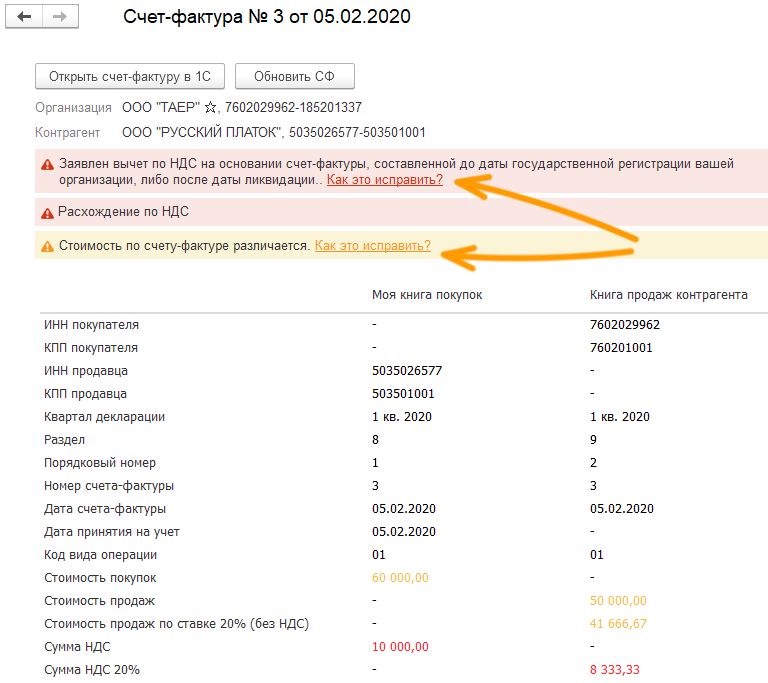
Task: Select the "Моя книга покупок" column header
Action: tap(427, 294)
